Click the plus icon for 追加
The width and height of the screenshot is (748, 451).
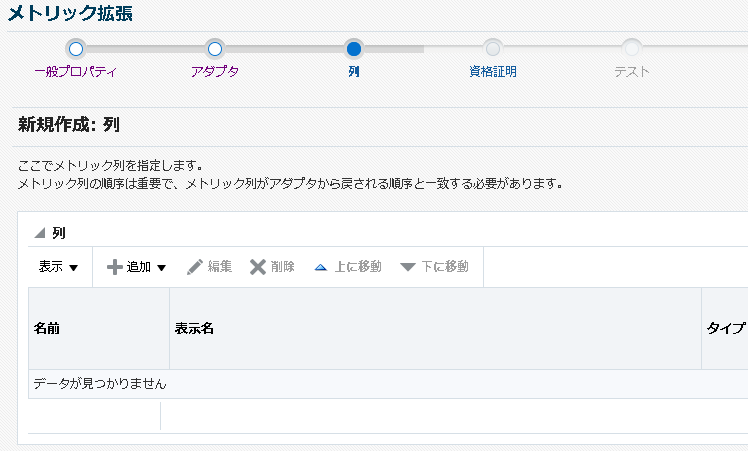pyautogui.click(x=114, y=267)
